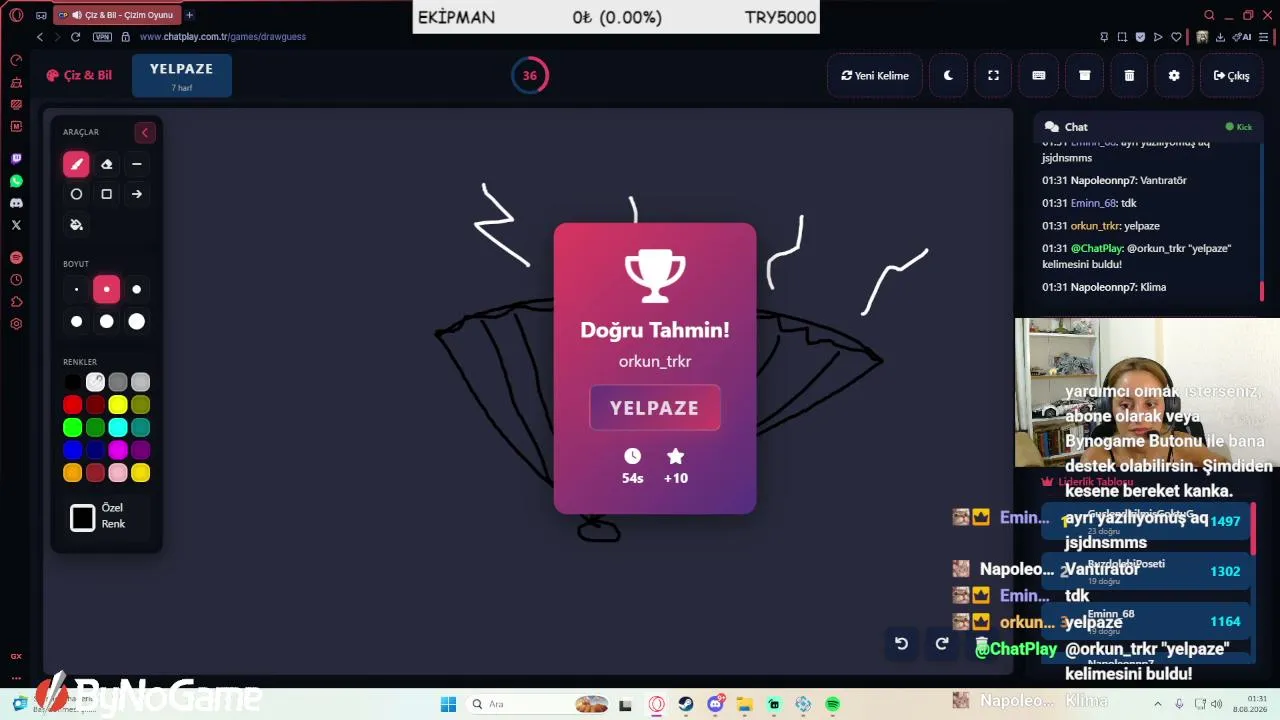Toggle fullscreen mode
The height and width of the screenshot is (720, 1280).
993,75
